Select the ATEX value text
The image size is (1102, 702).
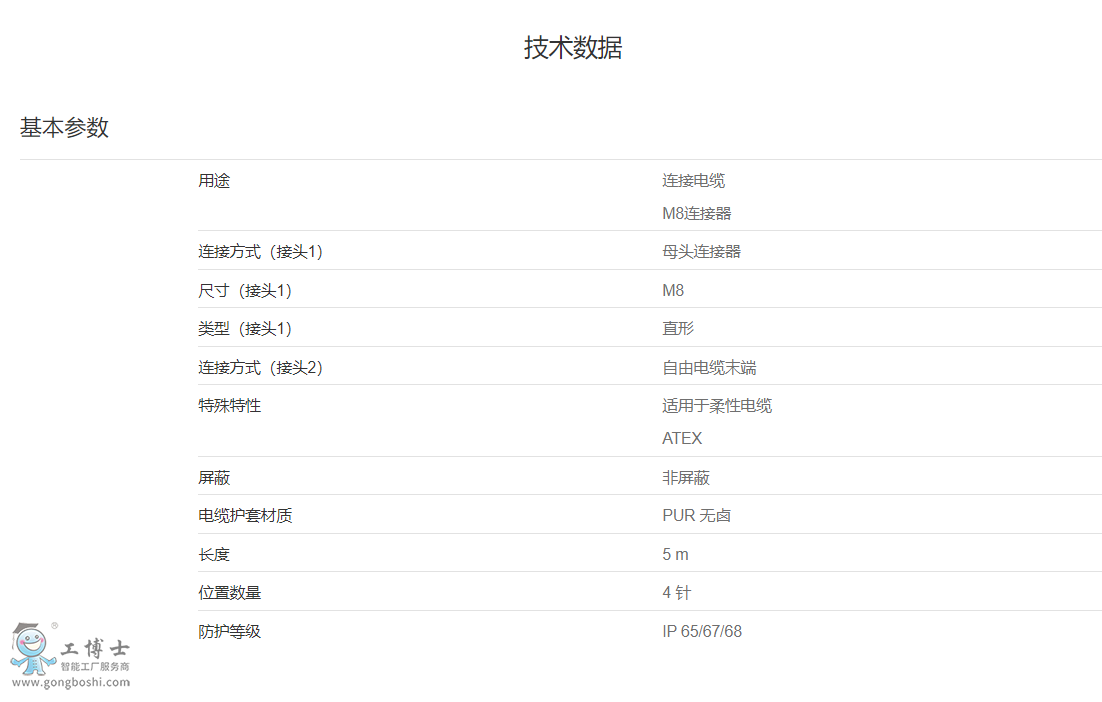click(x=682, y=439)
